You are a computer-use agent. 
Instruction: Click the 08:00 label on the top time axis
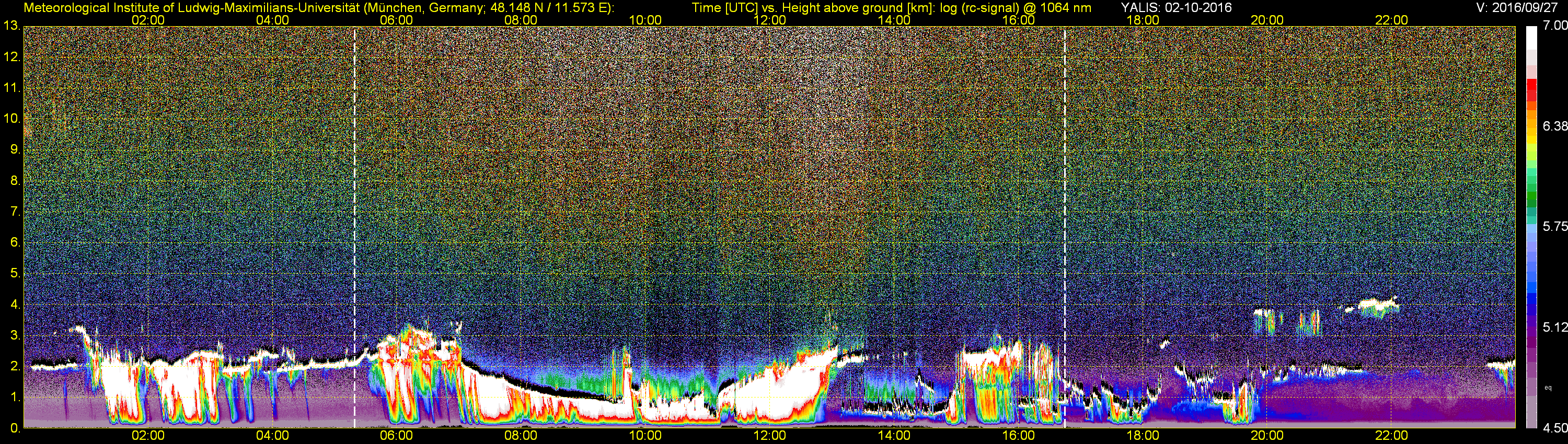click(x=521, y=20)
